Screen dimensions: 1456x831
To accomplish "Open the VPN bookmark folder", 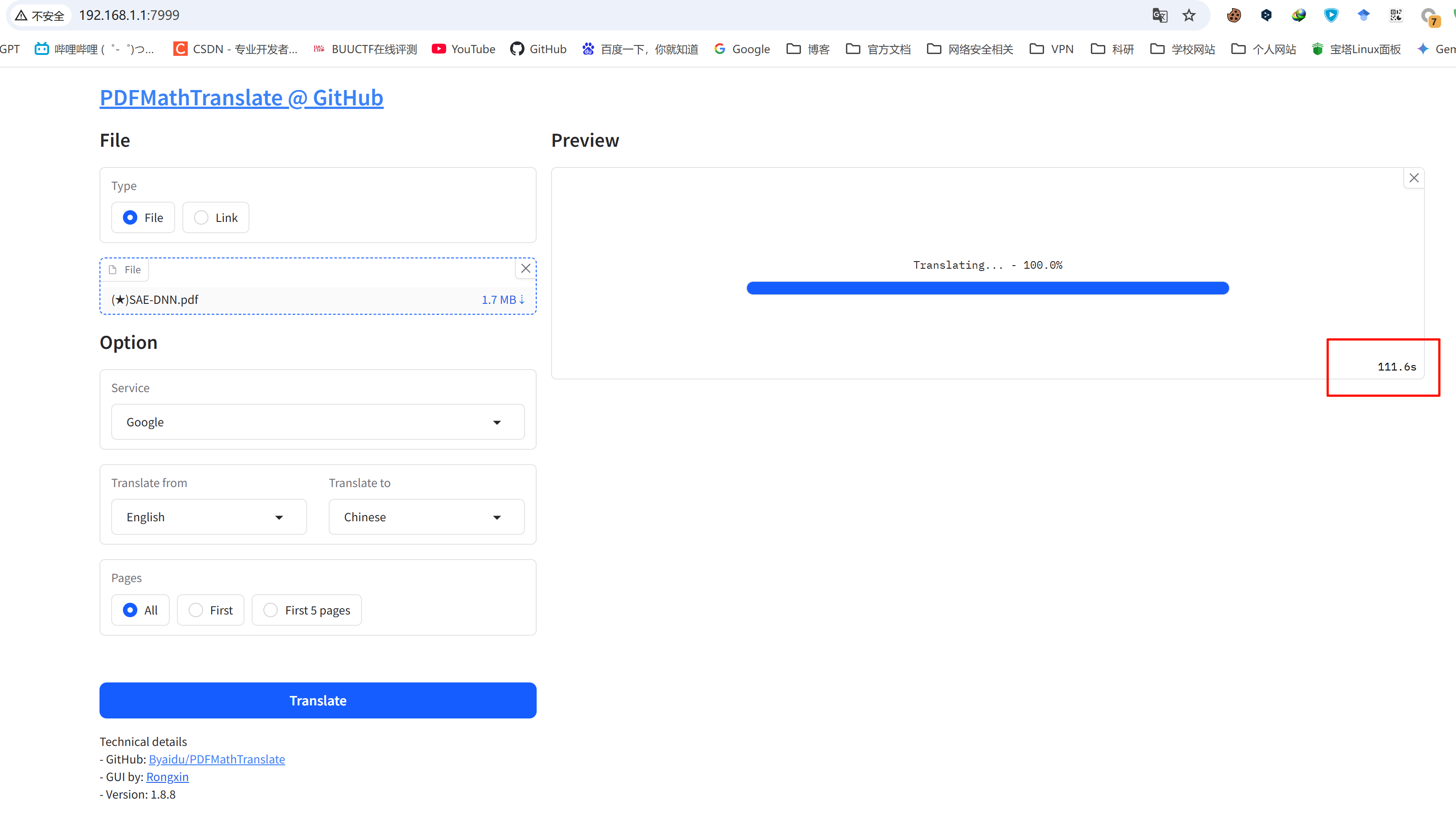I will (x=1051, y=49).
